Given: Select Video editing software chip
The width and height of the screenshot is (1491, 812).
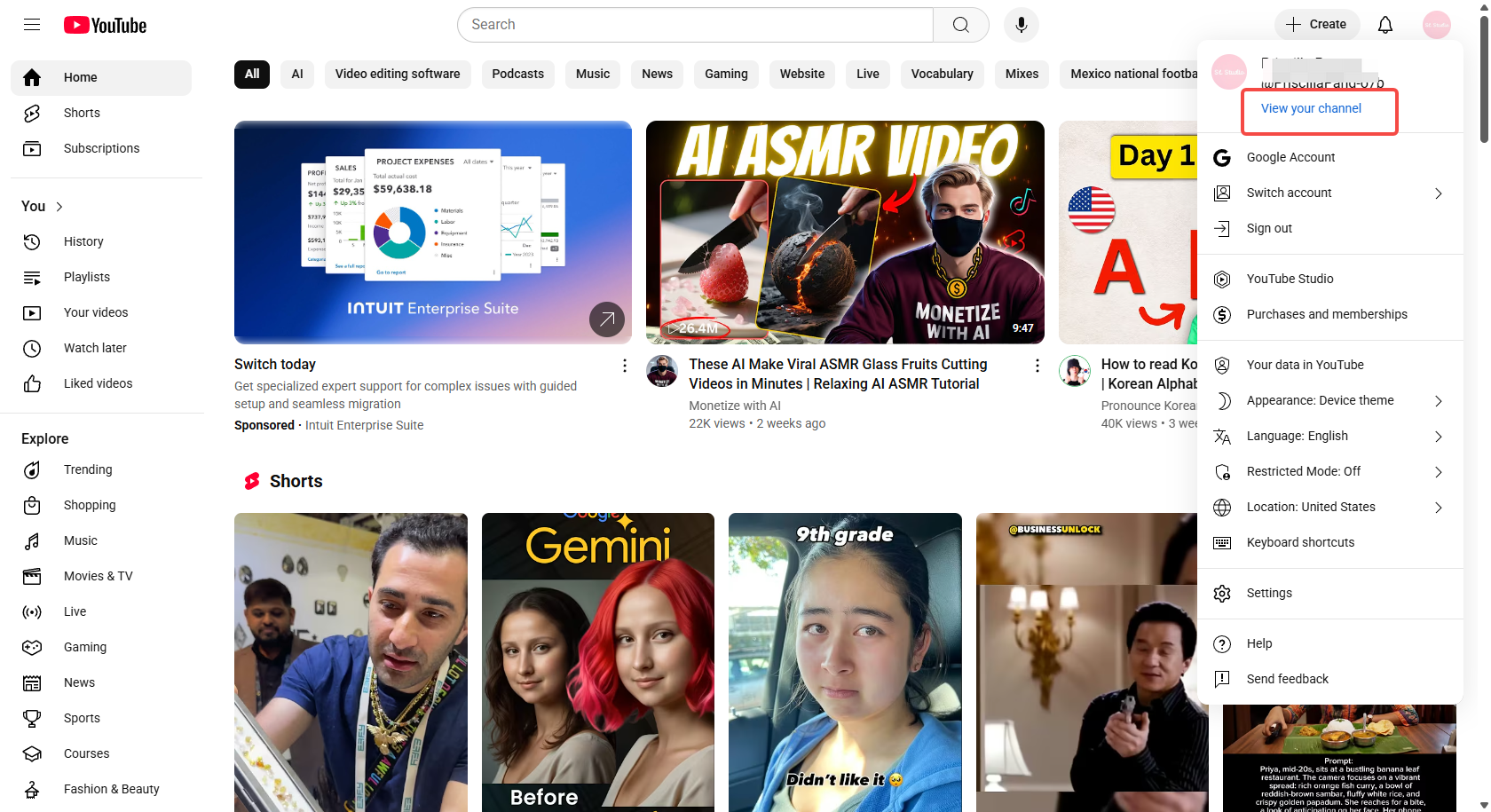Looking at the screenshot, I should (x=398, y=74).
